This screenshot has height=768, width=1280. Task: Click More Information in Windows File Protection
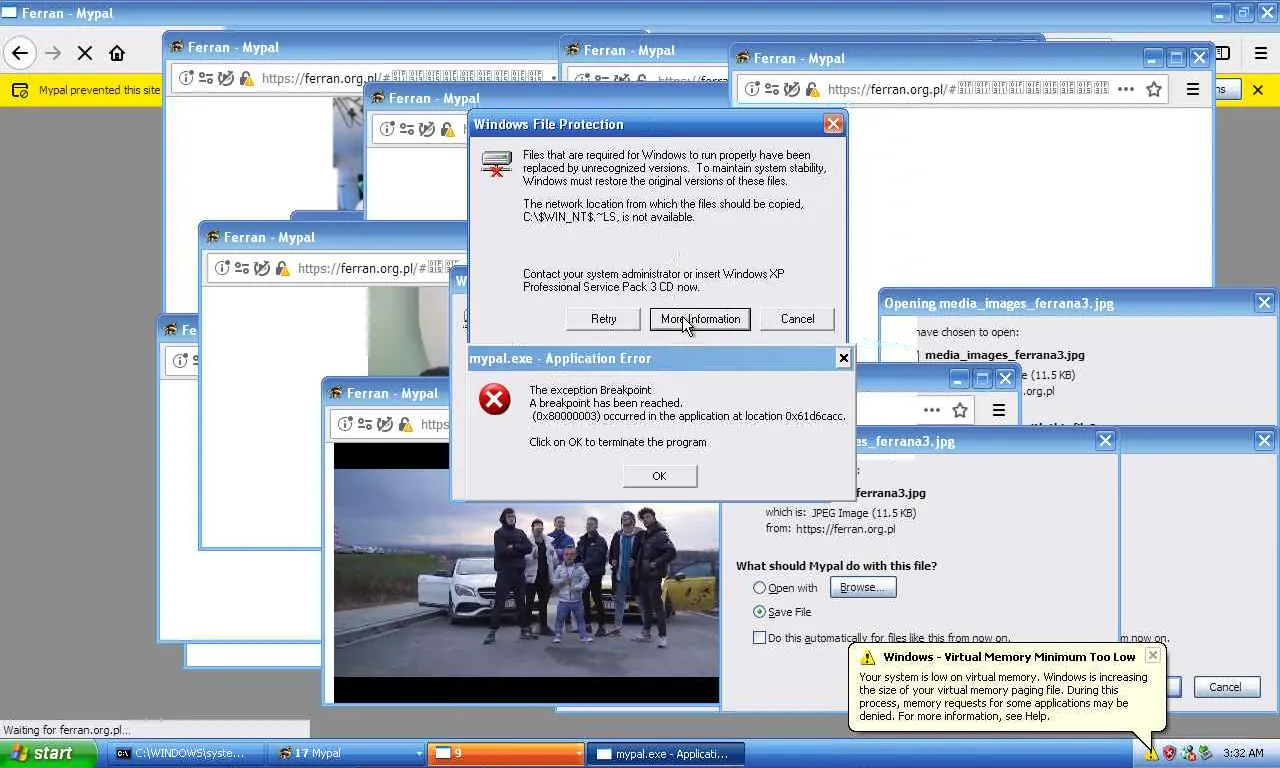tap(700, 319)
